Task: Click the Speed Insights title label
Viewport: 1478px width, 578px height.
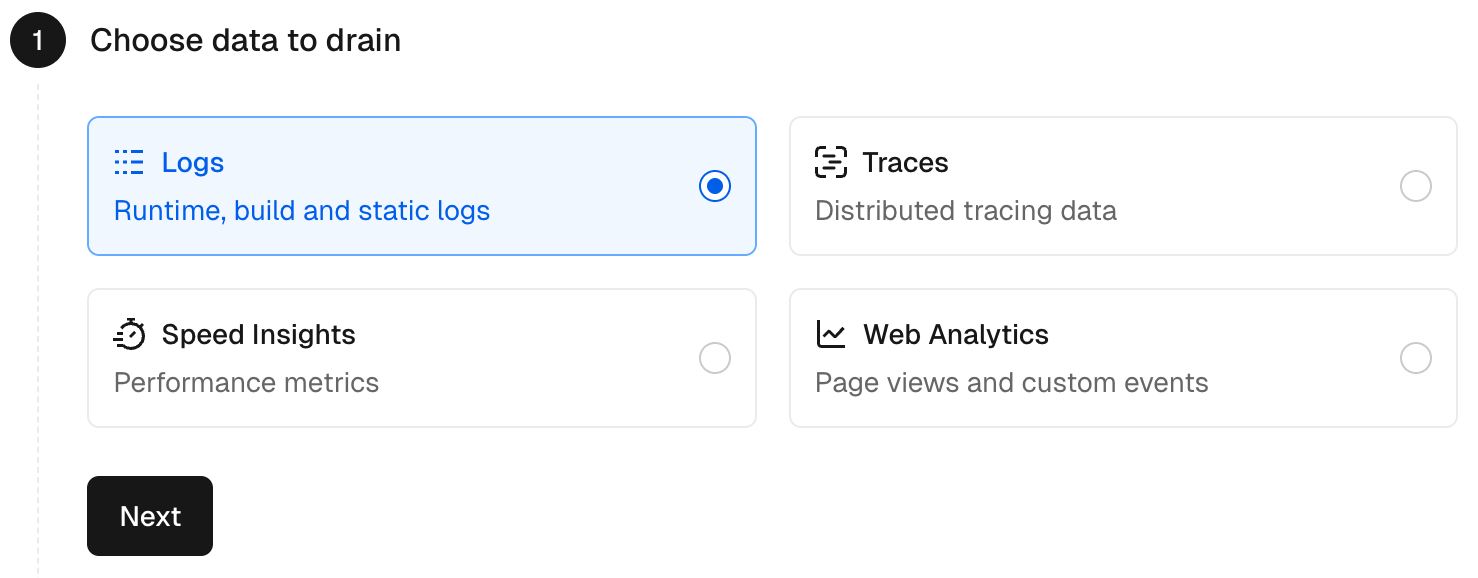Action: (258, 334)
